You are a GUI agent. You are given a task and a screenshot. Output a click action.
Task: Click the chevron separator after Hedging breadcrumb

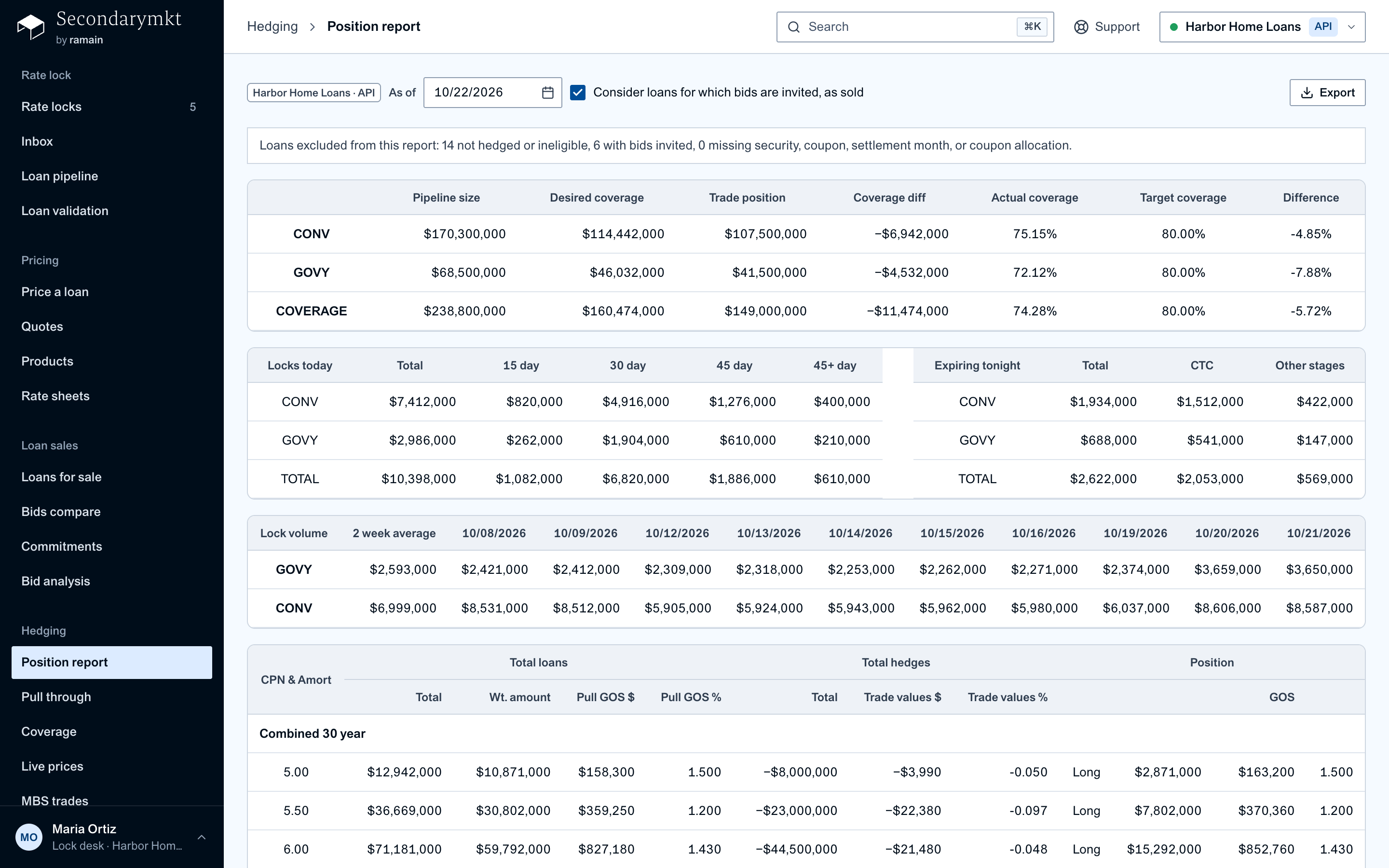312,27
